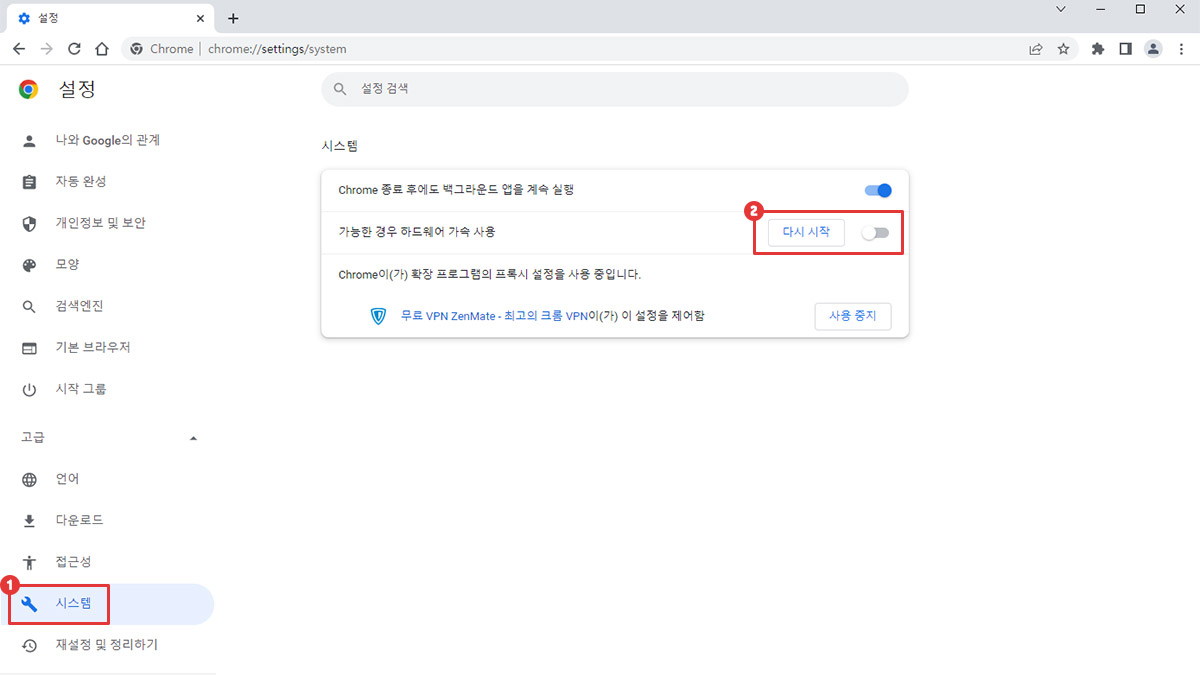
Task: Click the bookmark star icon
Action: 1063,49
